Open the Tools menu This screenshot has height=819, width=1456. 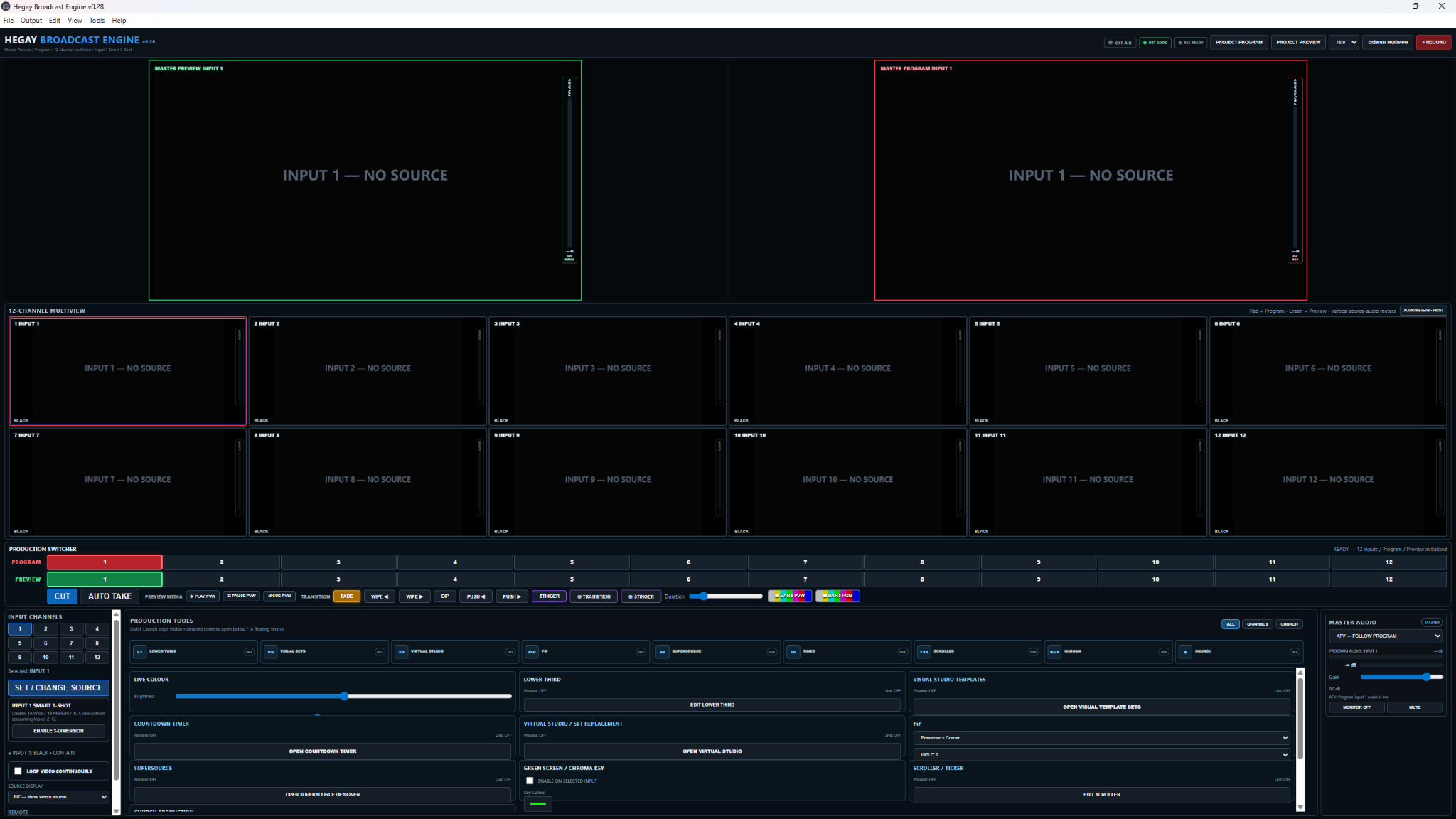(97, 21)
